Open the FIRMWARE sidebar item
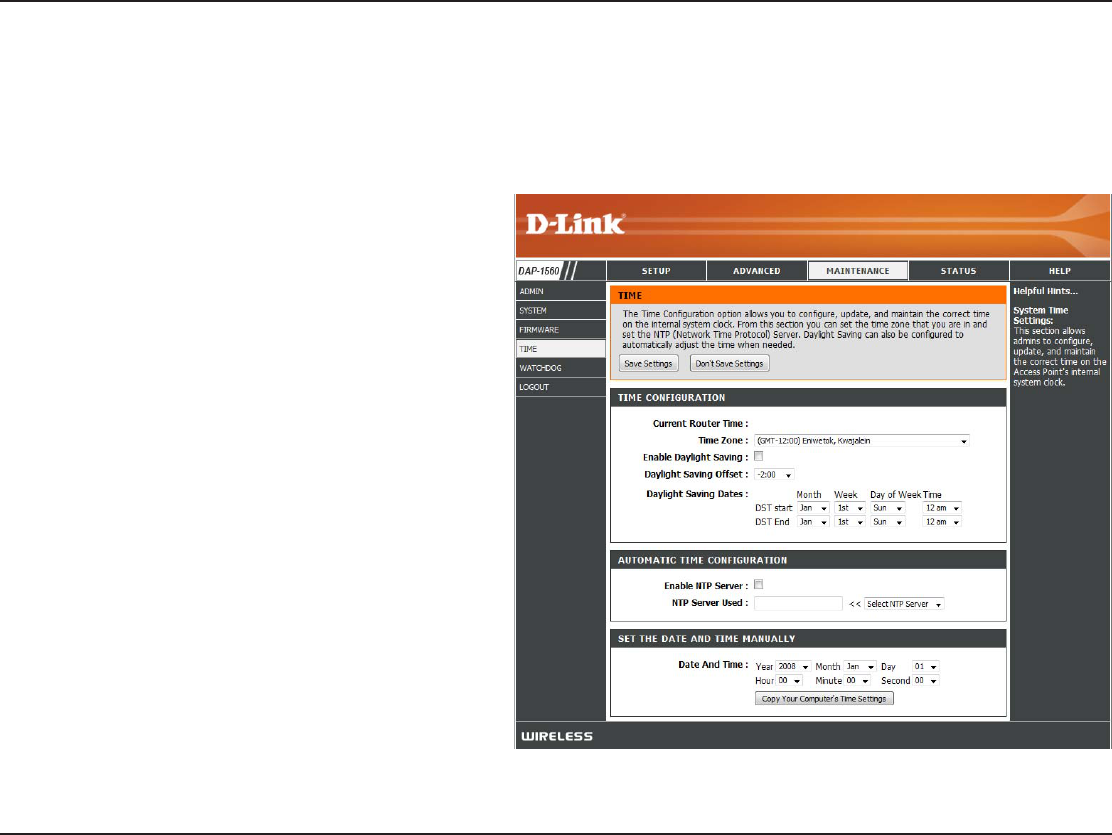This screenshot has width=1112, height=835. coord(560,330)
